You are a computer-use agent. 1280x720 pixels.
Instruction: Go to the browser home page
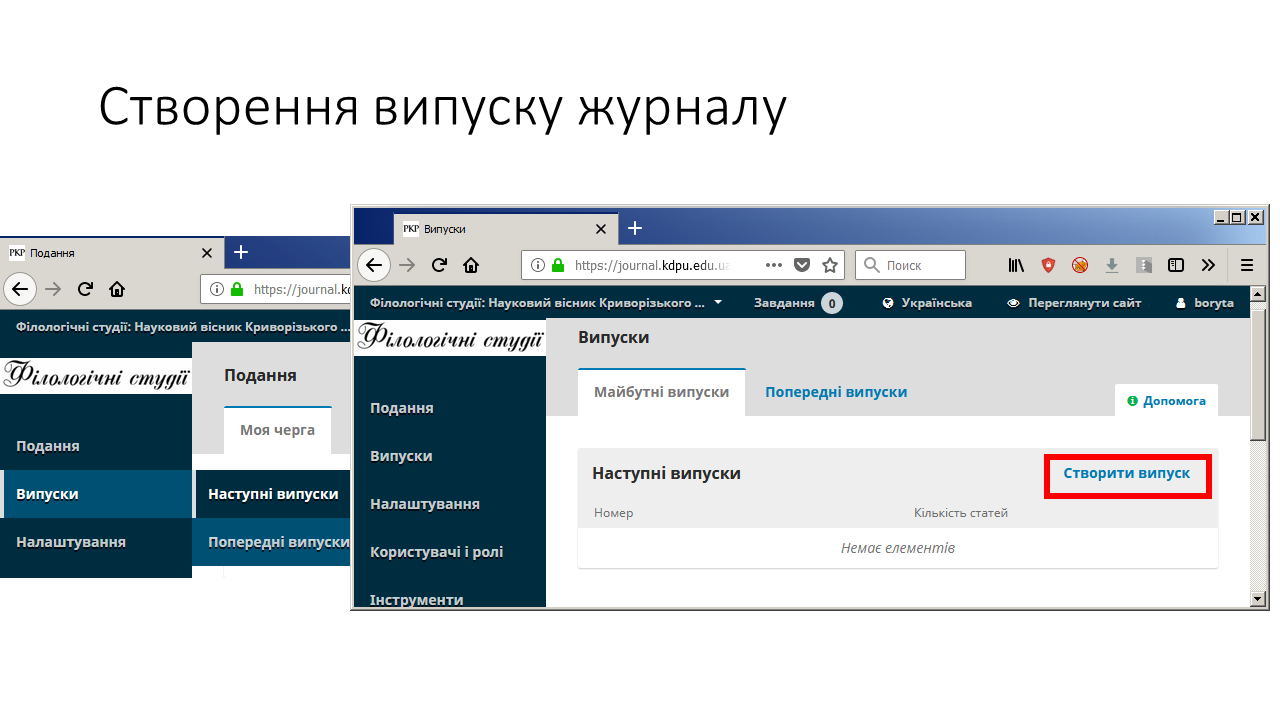click(x=471, y=265)
